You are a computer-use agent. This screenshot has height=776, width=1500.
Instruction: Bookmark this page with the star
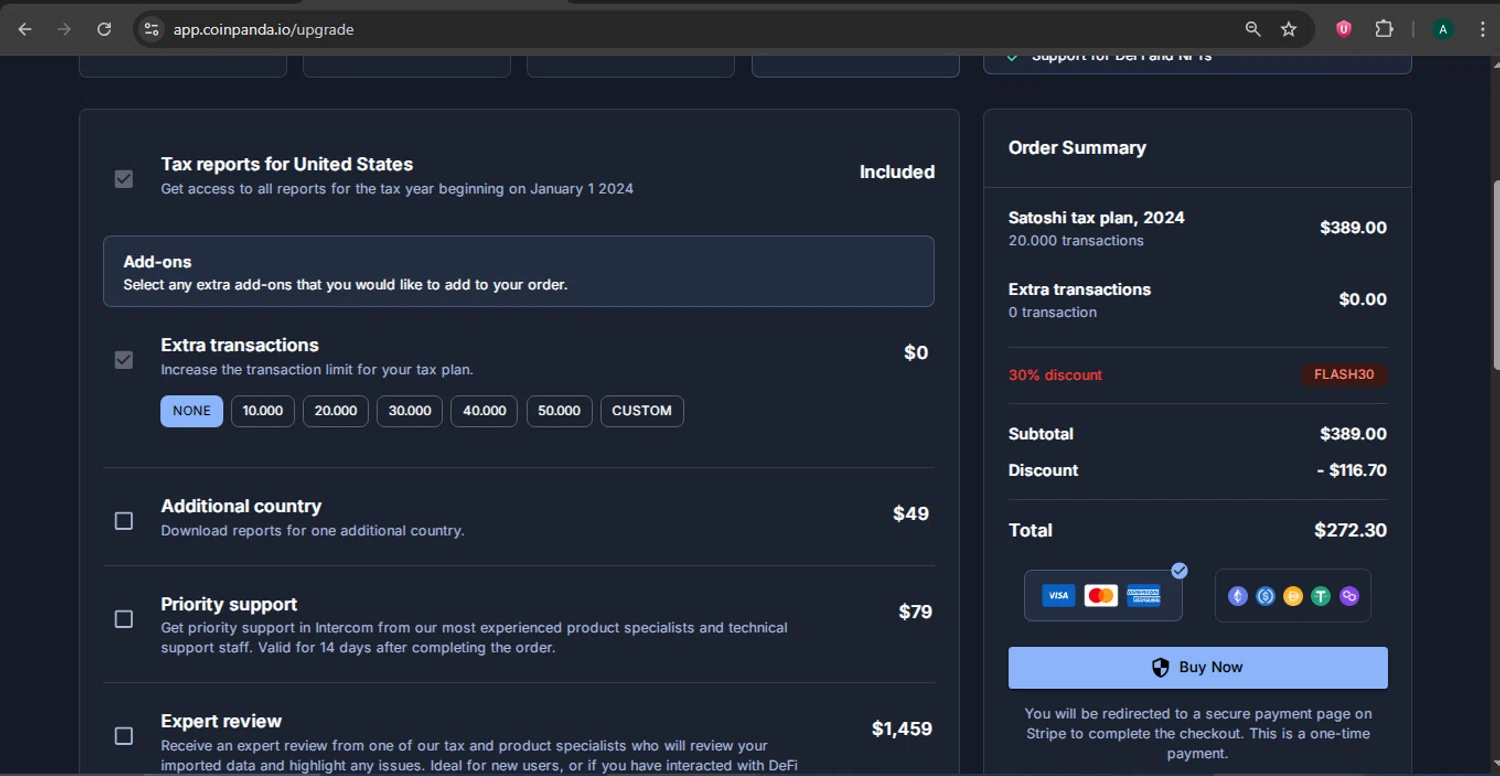[x=1289, y=29]
